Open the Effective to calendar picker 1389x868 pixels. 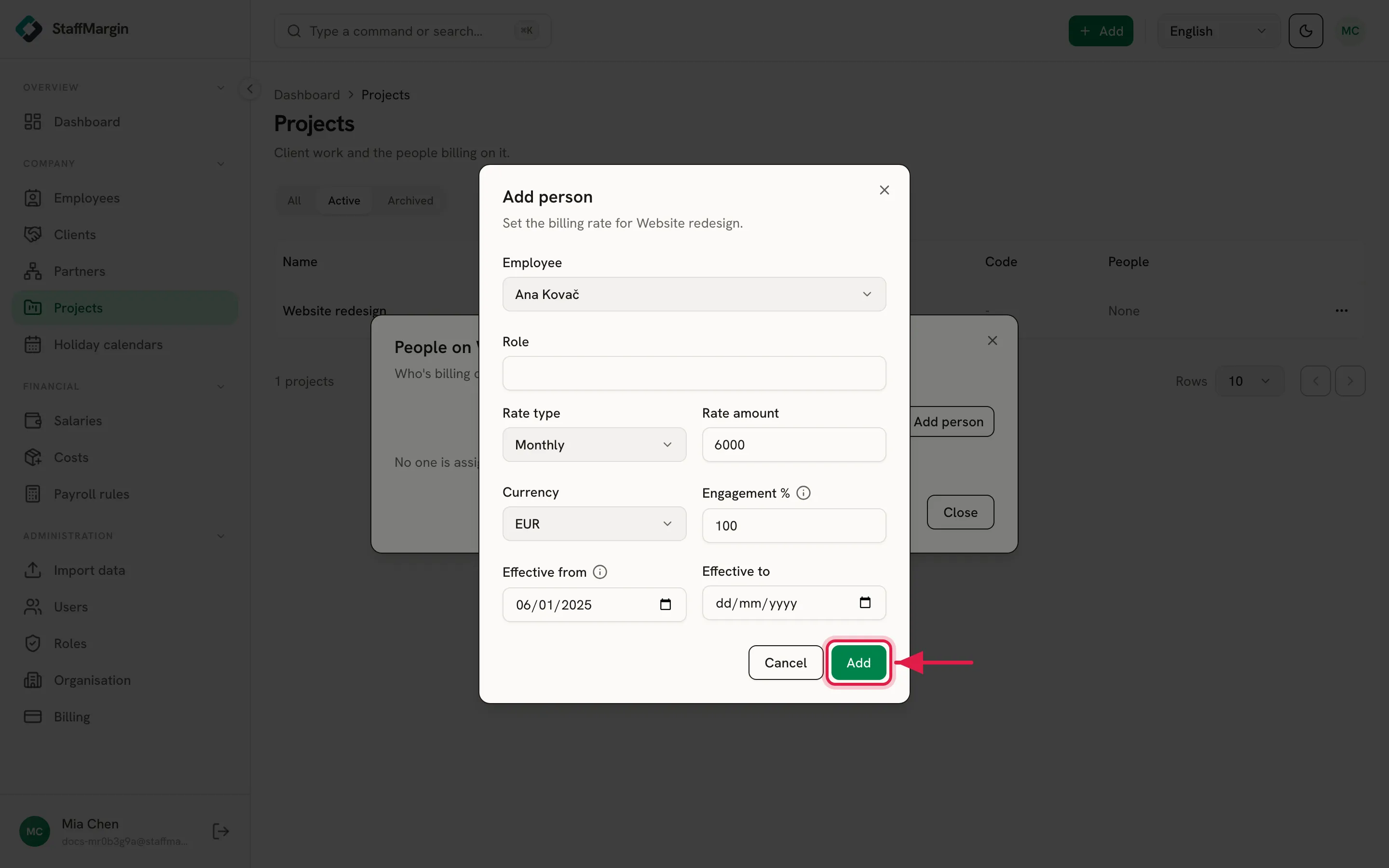click(x=865, y=603)
